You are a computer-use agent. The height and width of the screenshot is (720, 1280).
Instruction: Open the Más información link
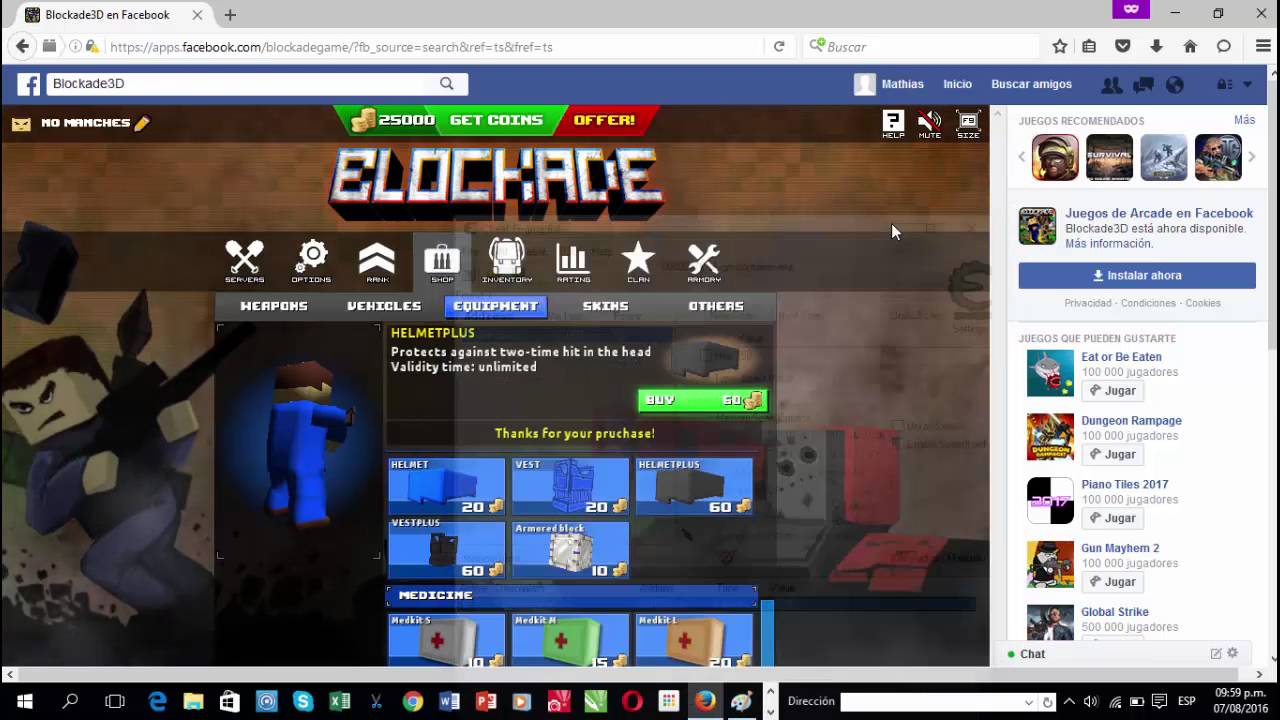coord(1108,244)
